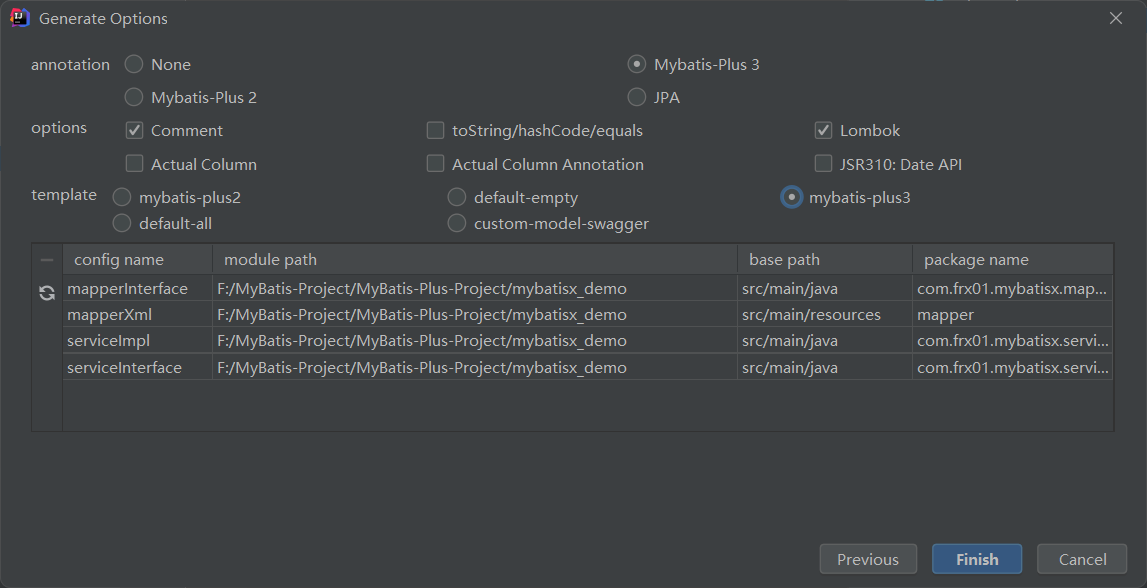Select the Mybatis-Plus 3 annotation option
The width and height of the screenshot is (1147, 588).
pos(636,64)
